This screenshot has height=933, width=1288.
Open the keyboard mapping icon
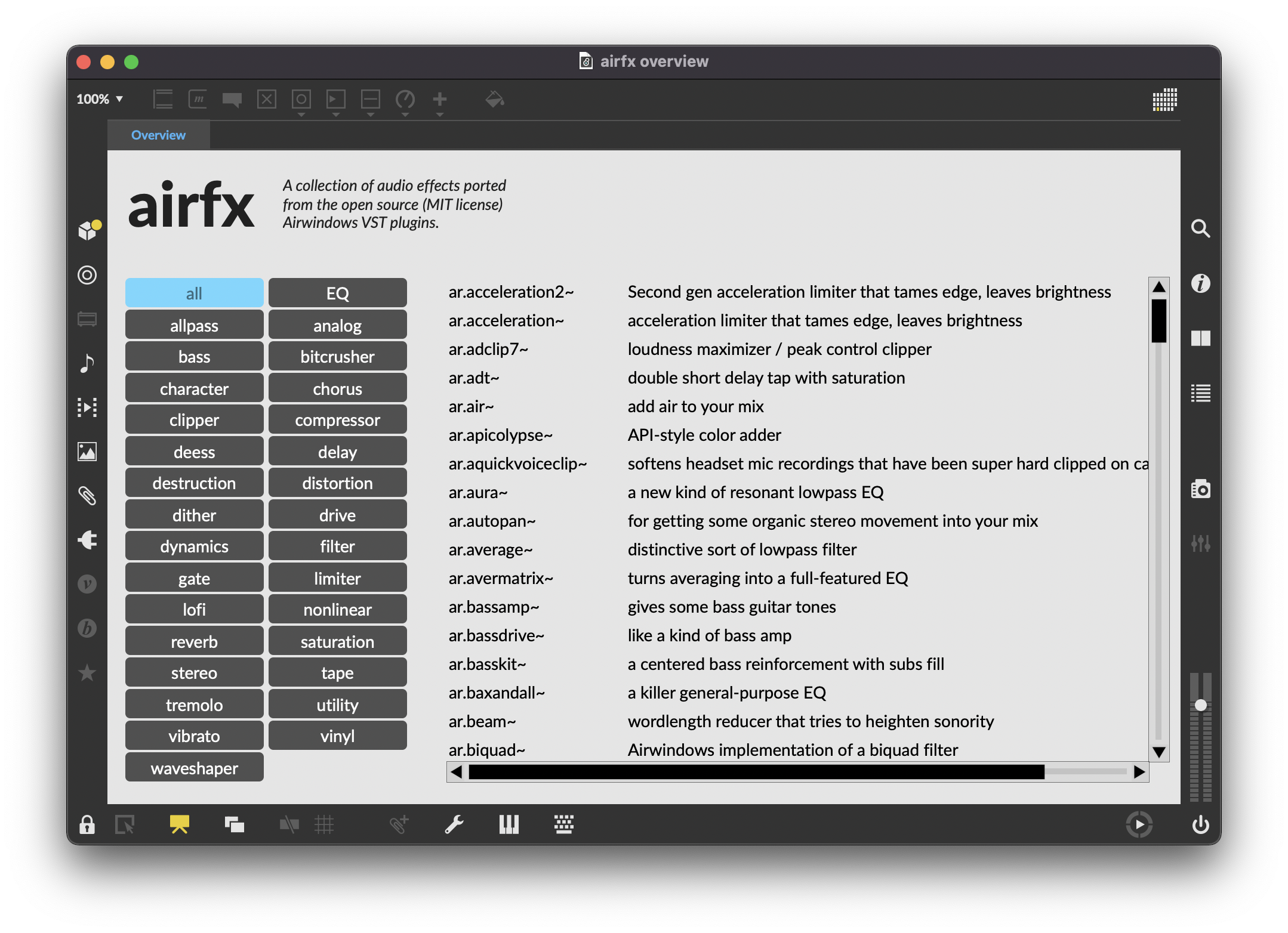(563, 824)
